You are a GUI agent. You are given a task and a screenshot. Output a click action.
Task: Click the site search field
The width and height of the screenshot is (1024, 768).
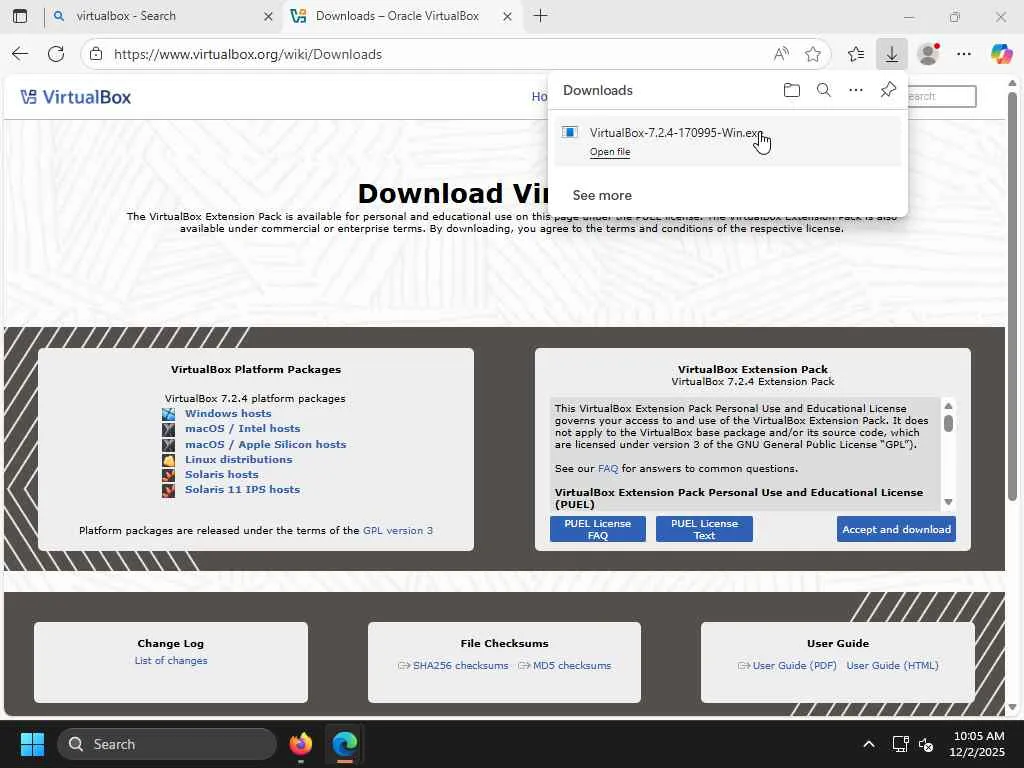pos(941,97)
